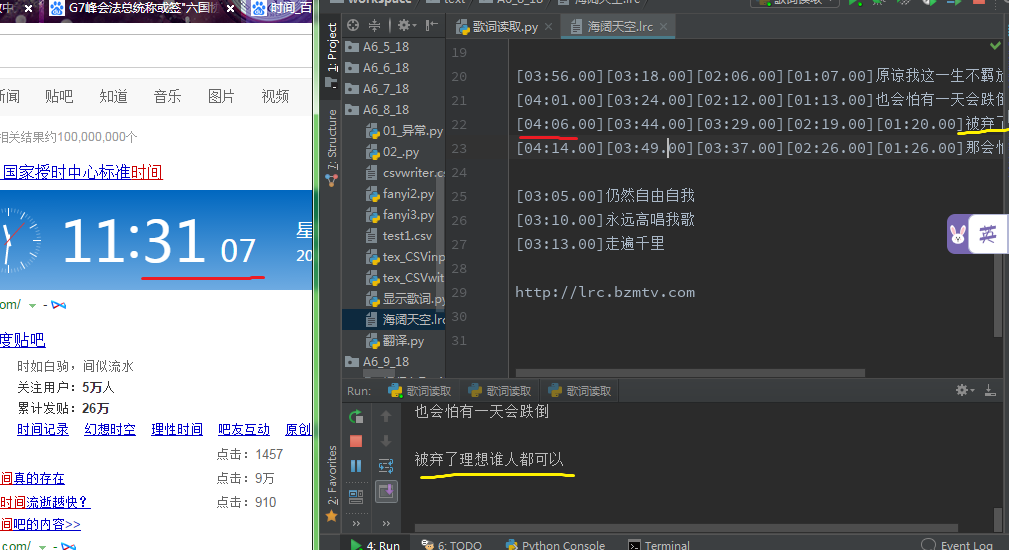
Task: Click the restore layout icon in Run panel
Action: [x=356, y=496]
